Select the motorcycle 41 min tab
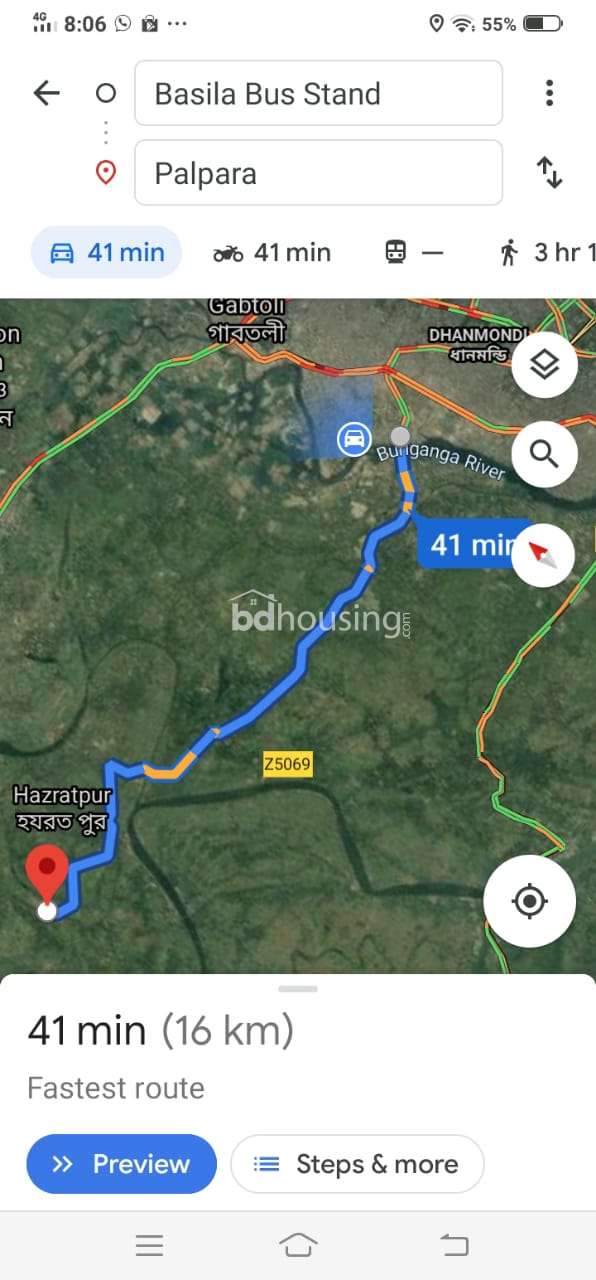 click(271, 252)
